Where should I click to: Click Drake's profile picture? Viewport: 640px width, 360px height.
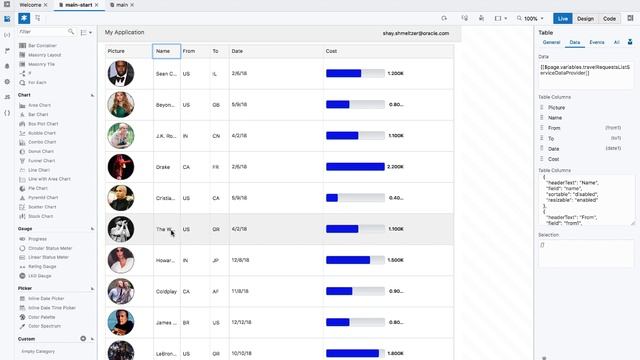[121, 167]
